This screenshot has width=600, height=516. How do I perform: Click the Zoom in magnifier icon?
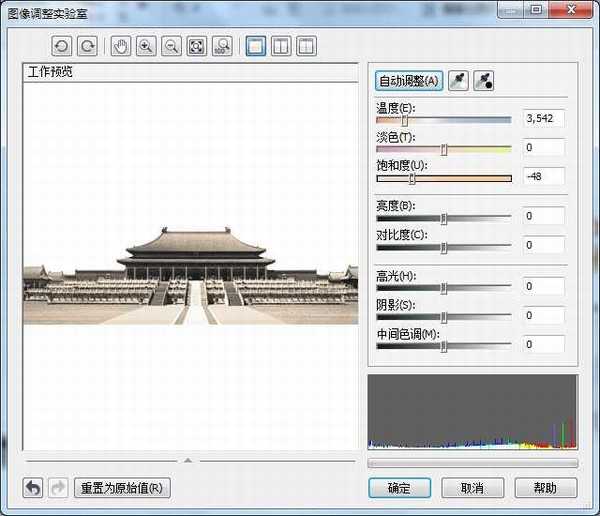146,46
